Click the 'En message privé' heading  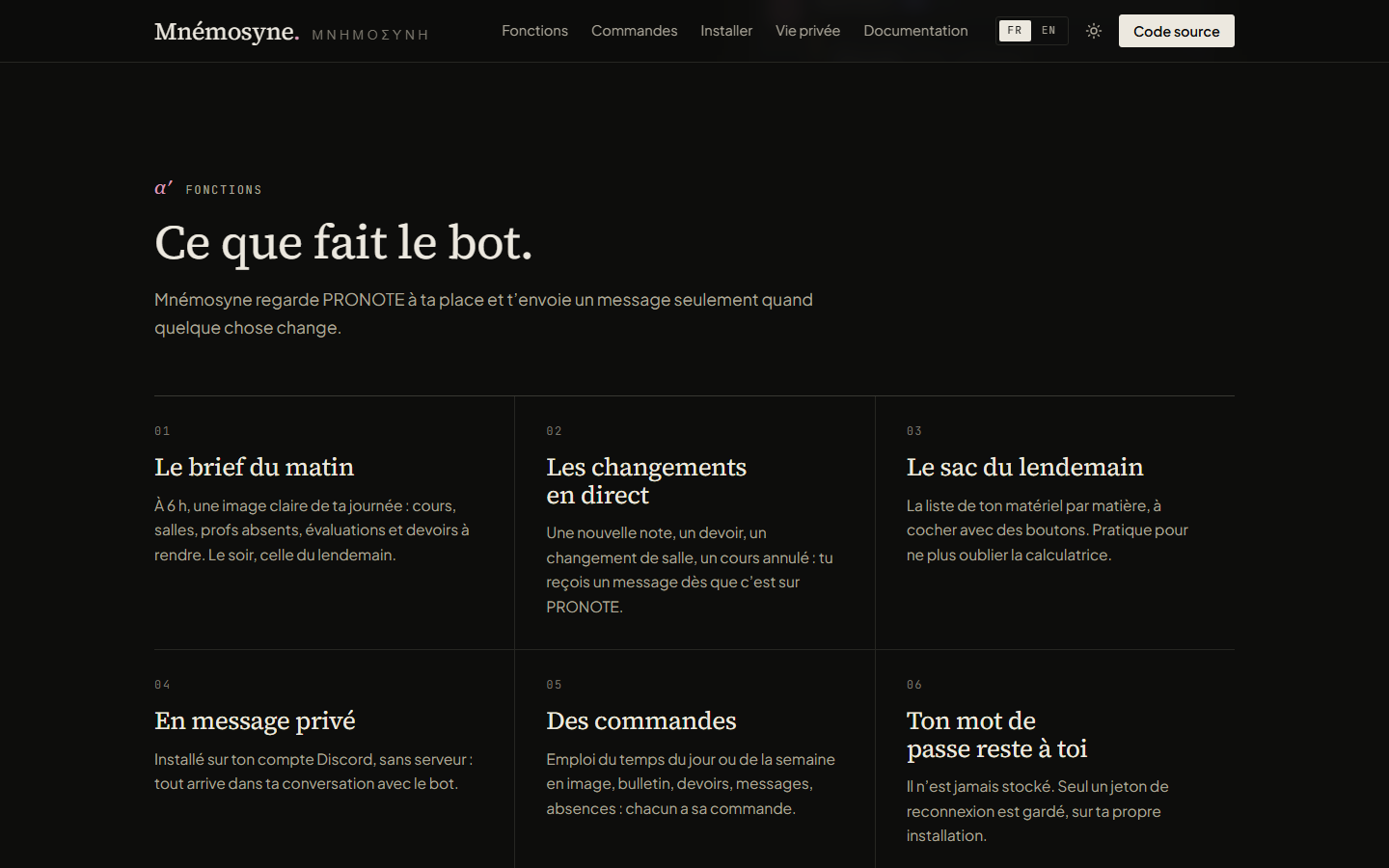255,720
